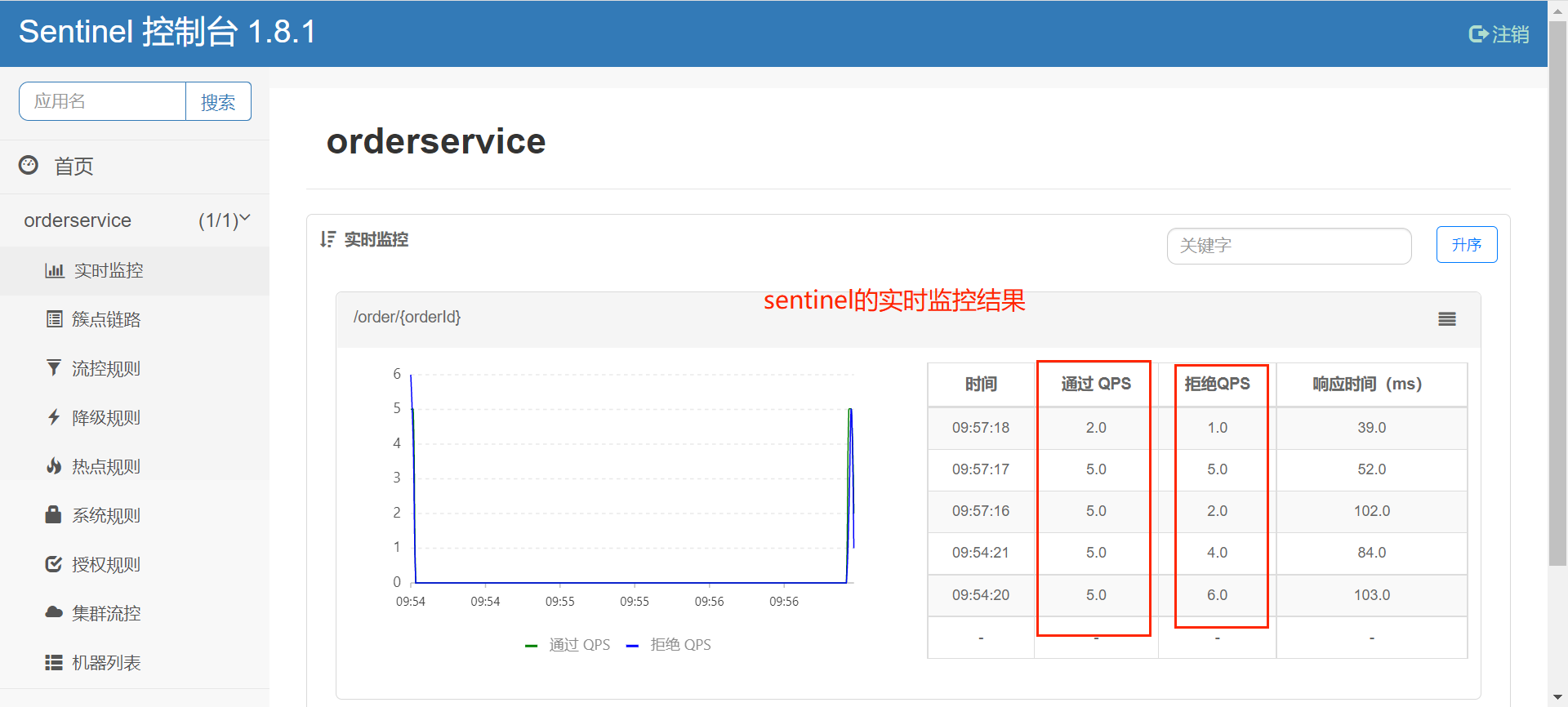
Task: Click the 103.0 response time value
Action: pyautogui.click(x=1372, y=595)
